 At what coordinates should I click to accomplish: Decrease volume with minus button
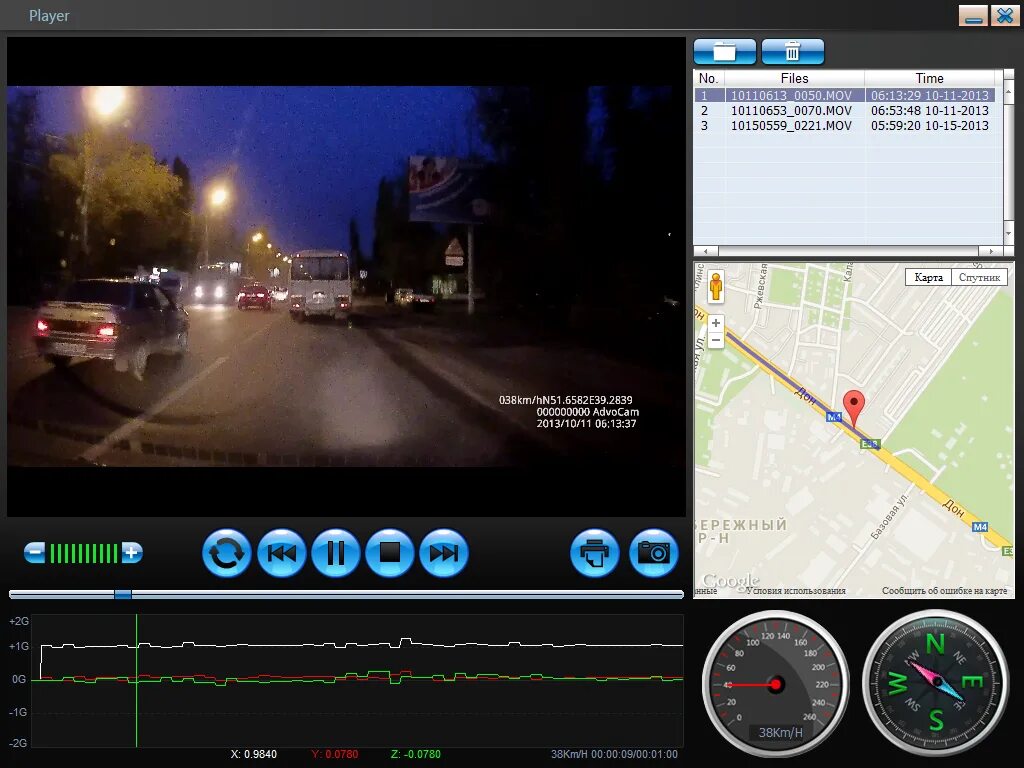[x=35, y=552]
